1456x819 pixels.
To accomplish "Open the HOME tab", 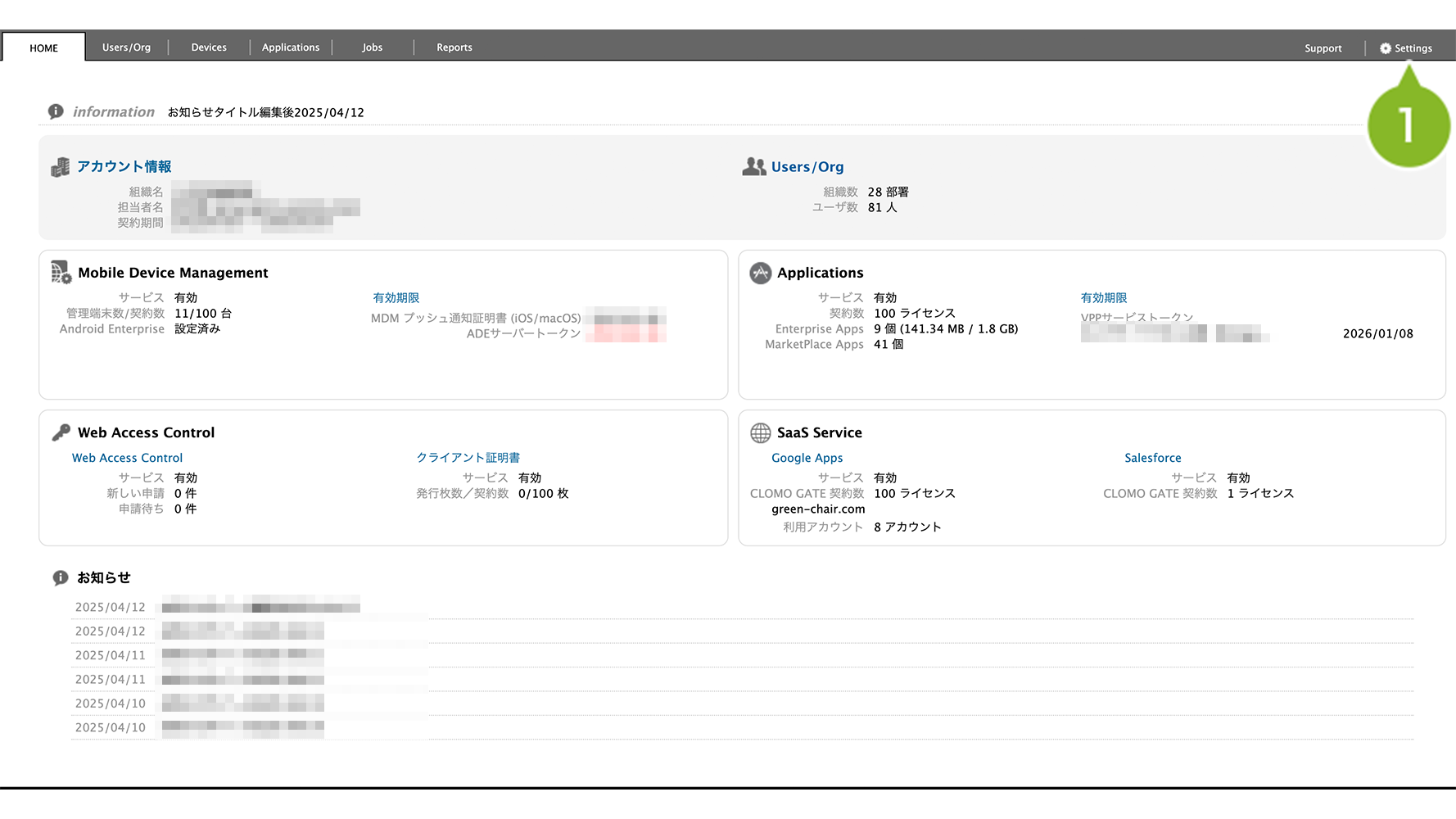I will click(43, 48).
